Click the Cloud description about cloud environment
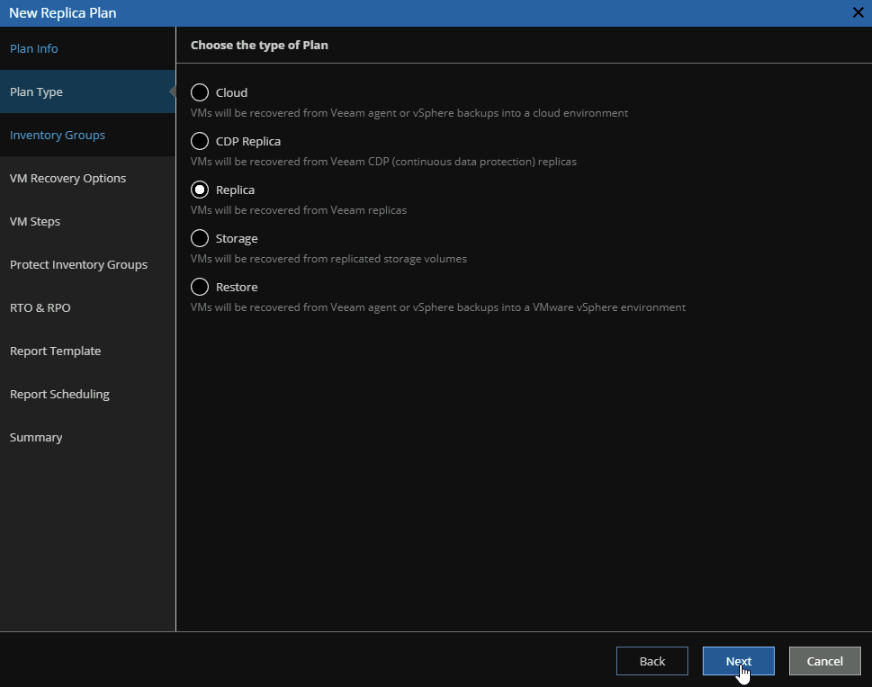 click(x=409, y=113)
